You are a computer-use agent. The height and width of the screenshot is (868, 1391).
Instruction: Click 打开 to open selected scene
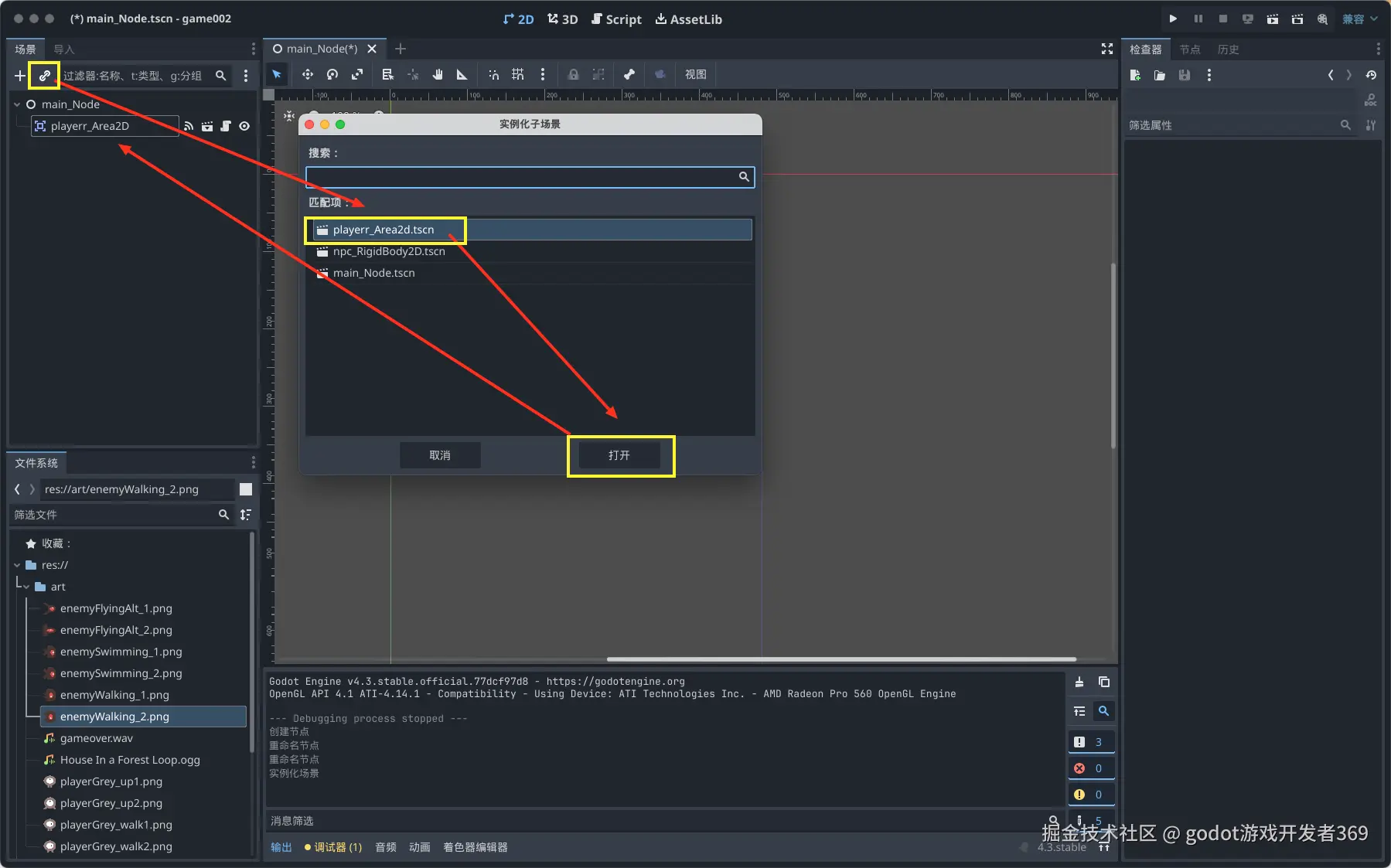[619, 455]
